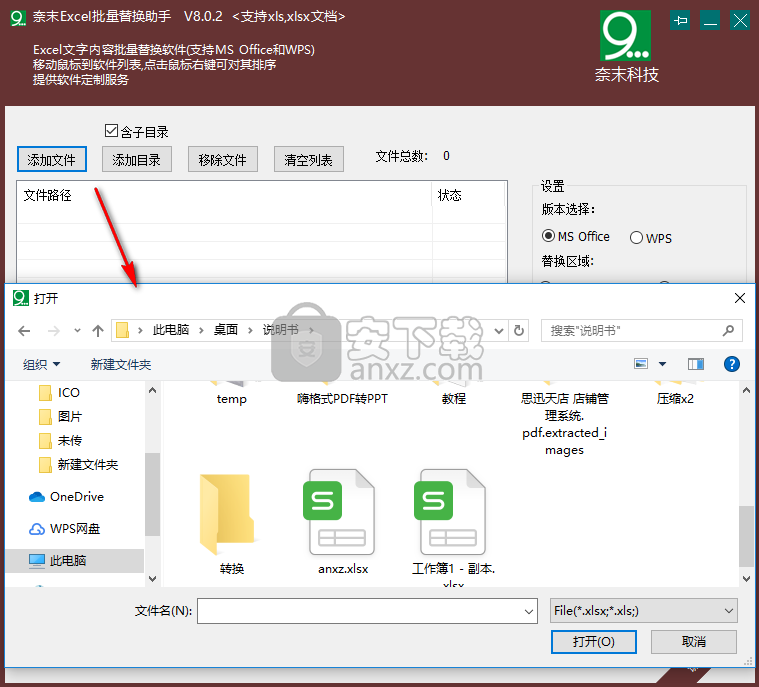The width and height of the screenshot is (759, 687).
Task: Click the search magnifier icon
Action: (729, 331)
